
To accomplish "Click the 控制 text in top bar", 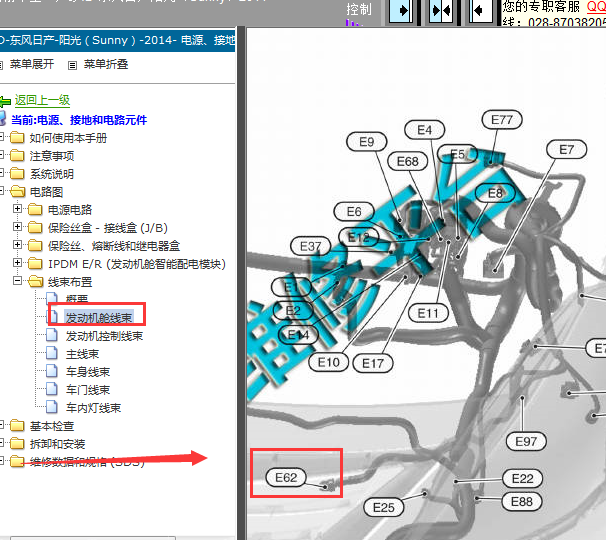I will click(x=359, y=9).
